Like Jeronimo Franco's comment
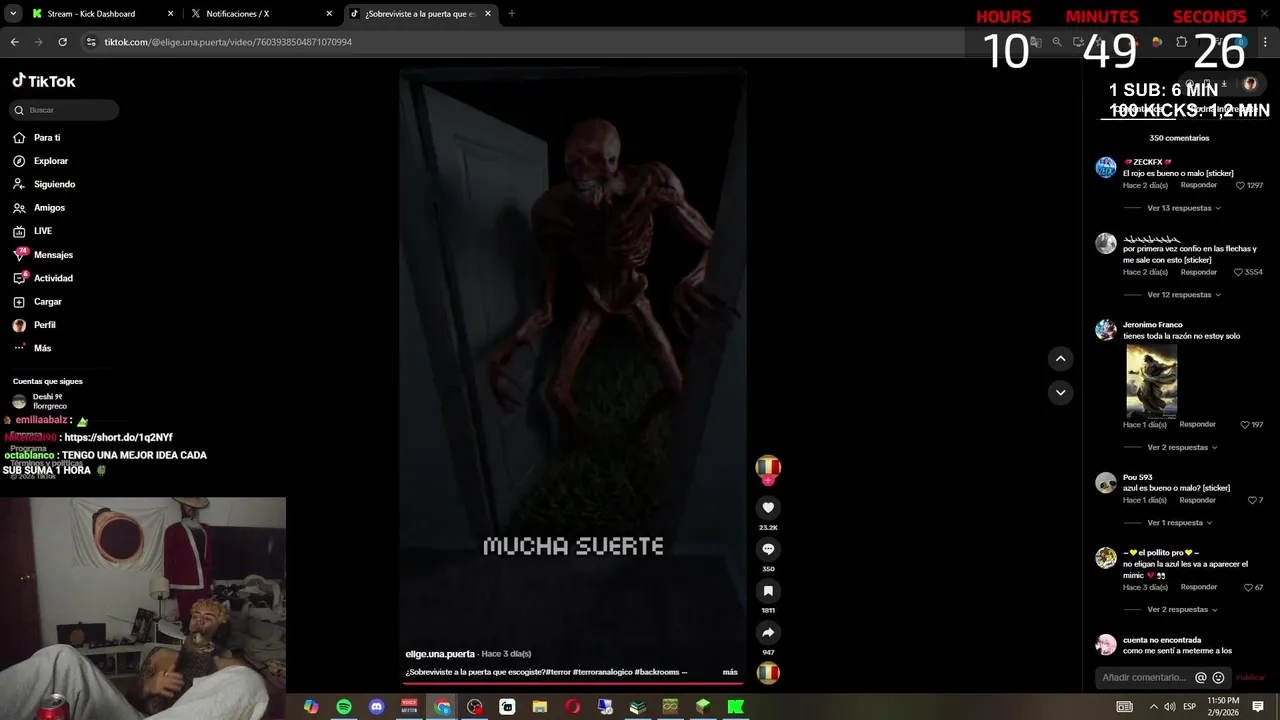This screenshot has width=1280, height=720. pyautogui.click(x=1245, y=425)
